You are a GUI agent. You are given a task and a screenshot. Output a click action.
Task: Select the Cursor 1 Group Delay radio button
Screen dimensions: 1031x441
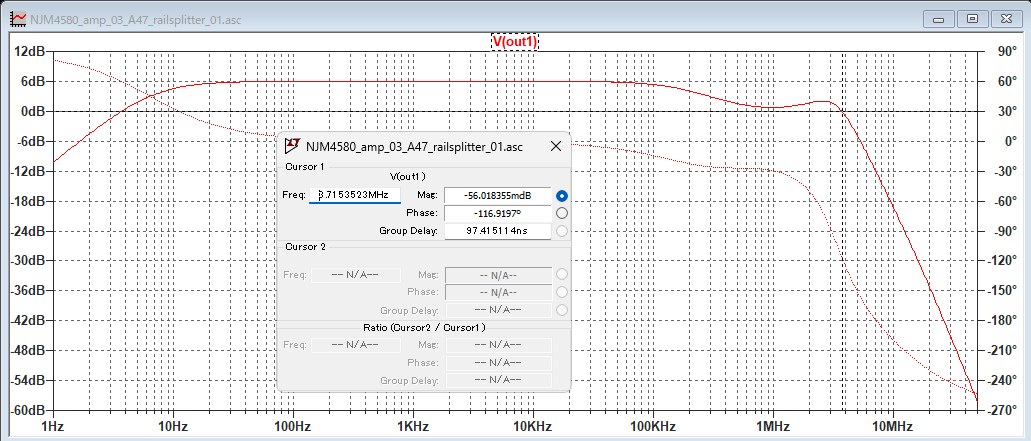coord(562,231)
